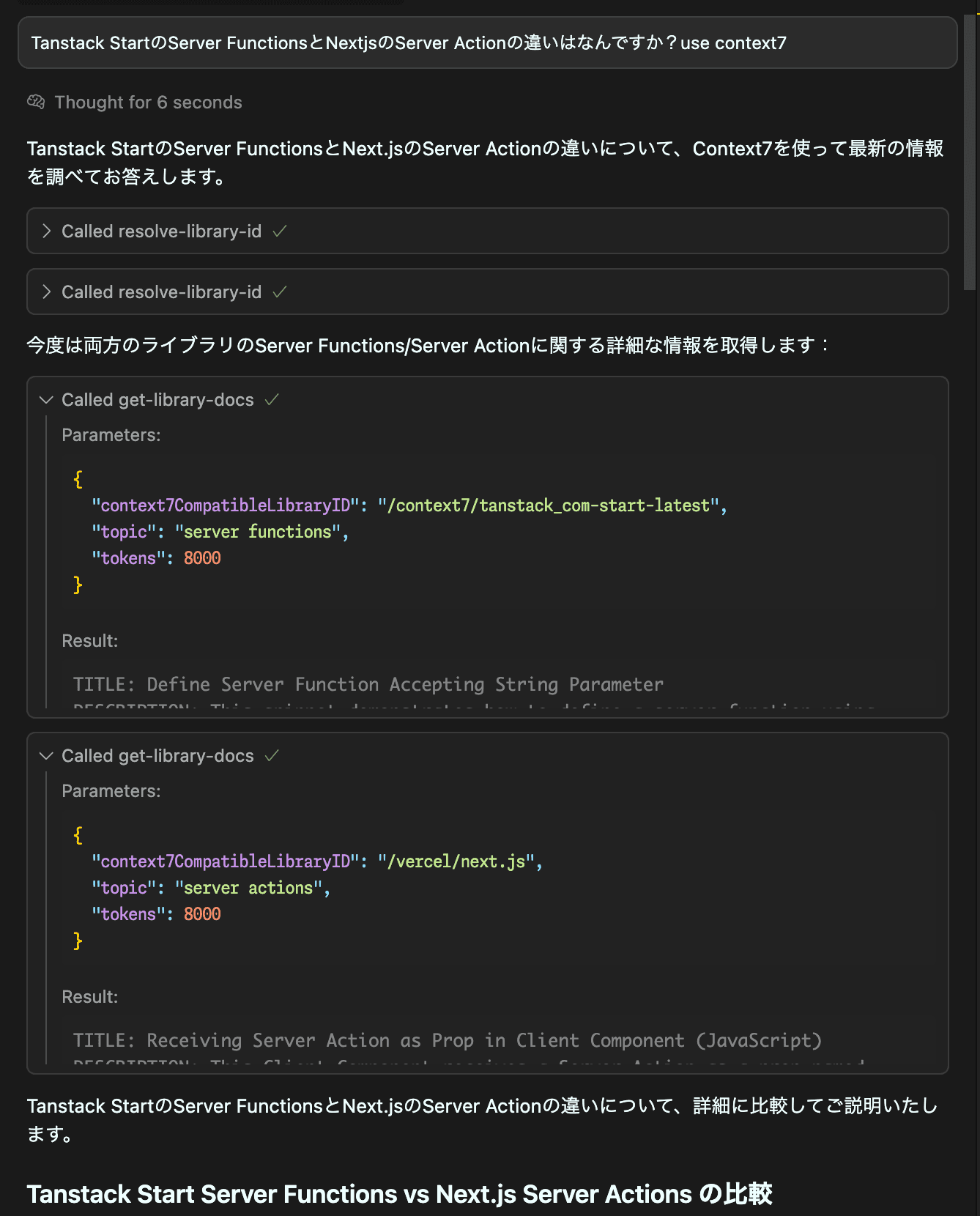
Task: Collapse the get-library-docs call for vercel next.js
Action: point(47,756)
